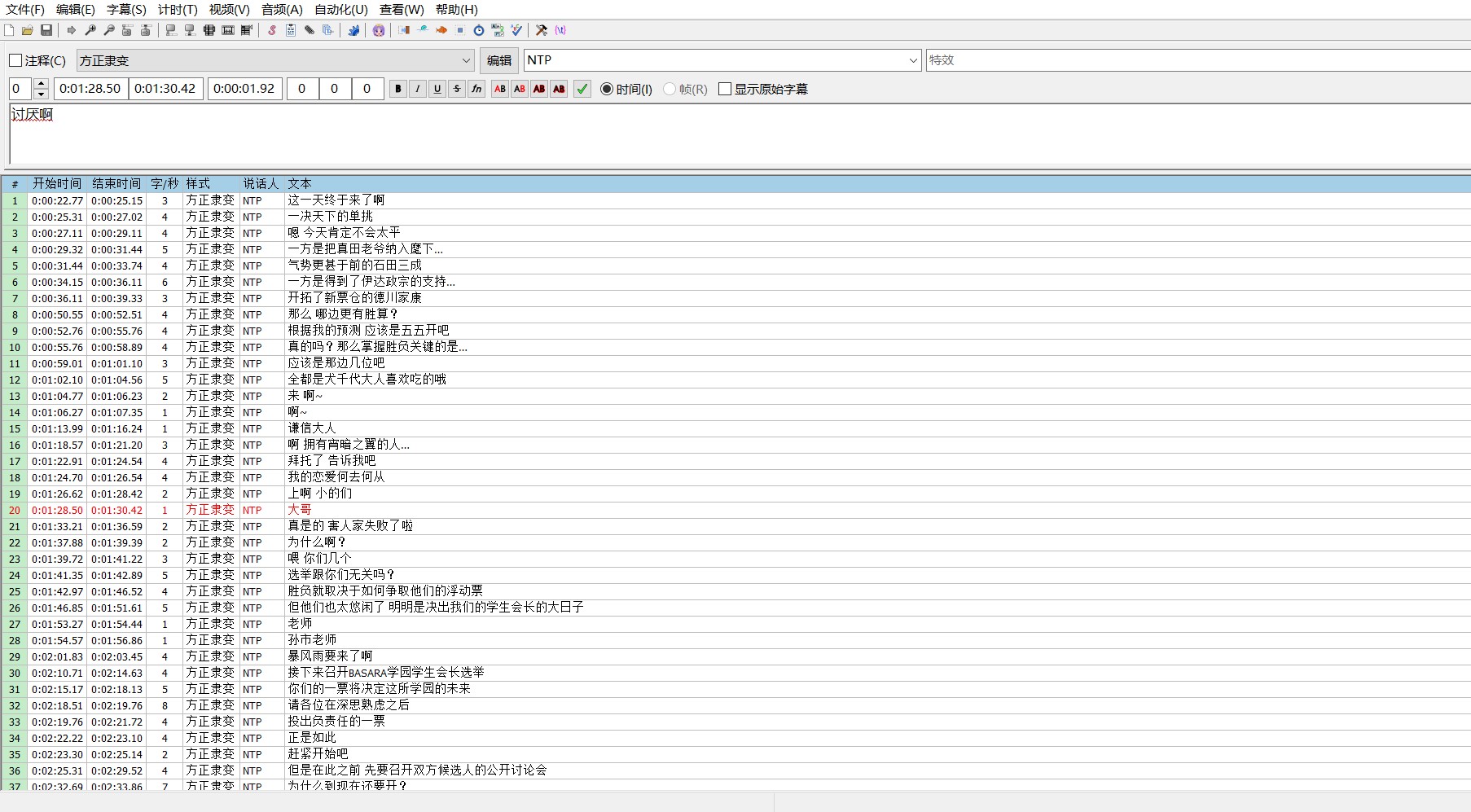The width and height of the screenshot is (1471, 812).
Task: Open the 自动化(U) menu
Action: tap(341, 10)
